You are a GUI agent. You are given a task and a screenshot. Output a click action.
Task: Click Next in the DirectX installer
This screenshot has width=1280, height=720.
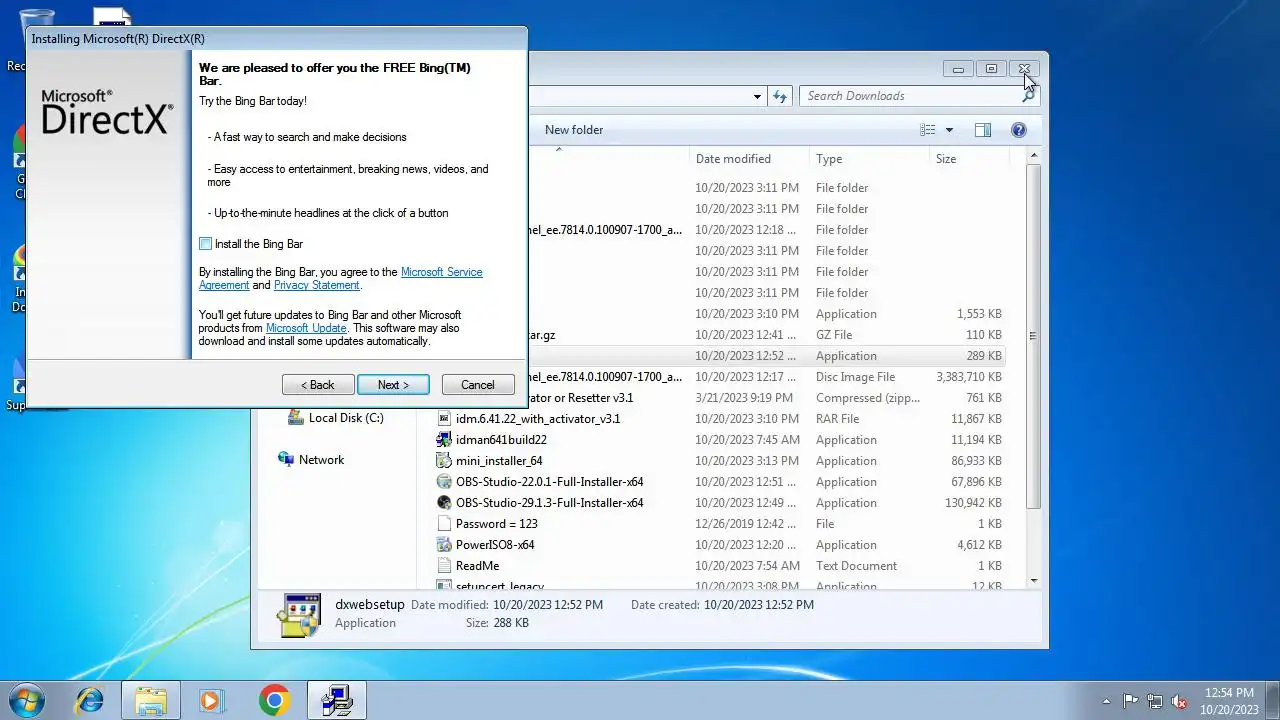(x=393, y=385)
